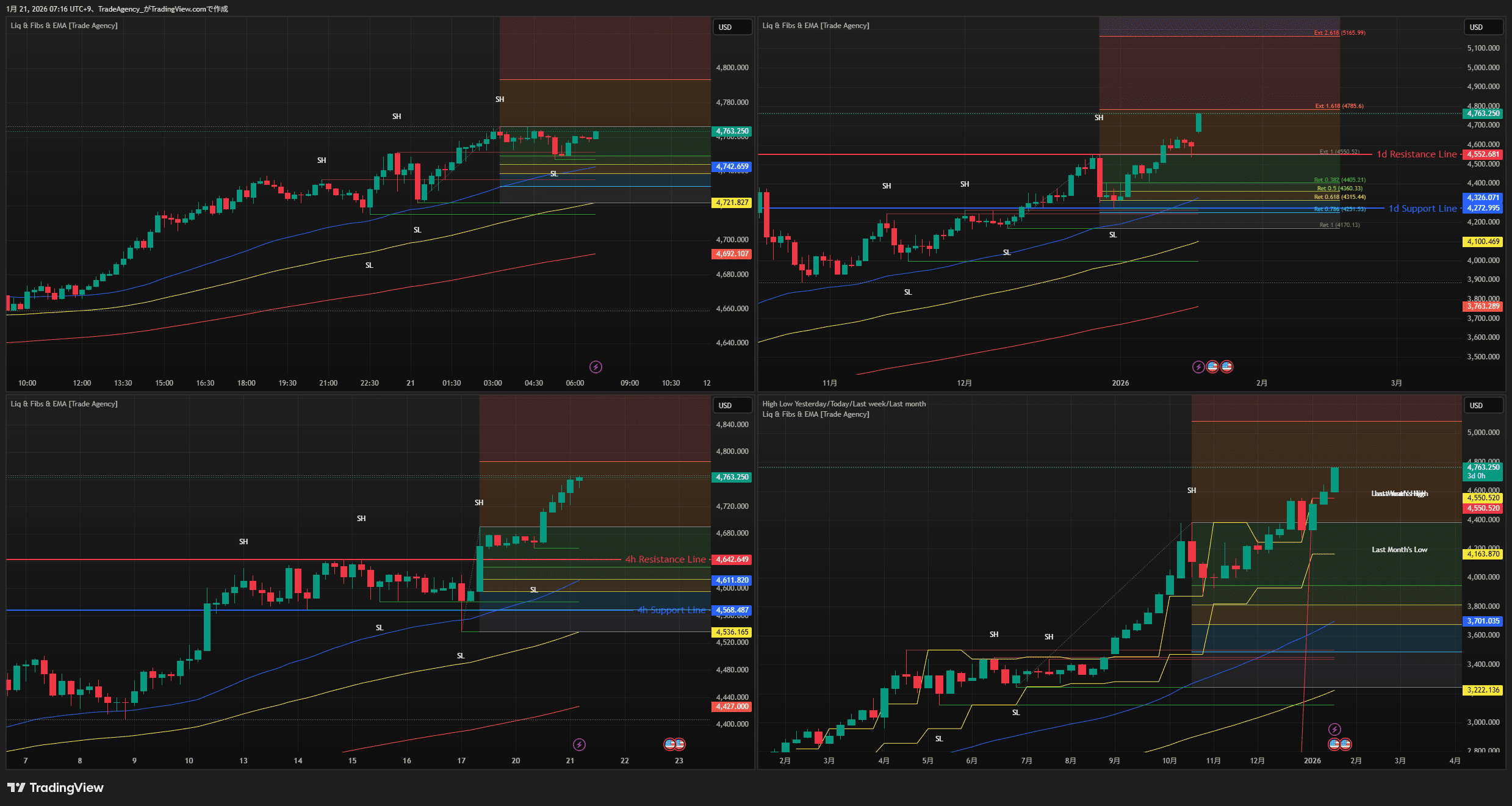Image resolution: width=1512 pixels, height=806 pixels.
Task: Click the 4h Resistance Line label
Action: [665, 560]
